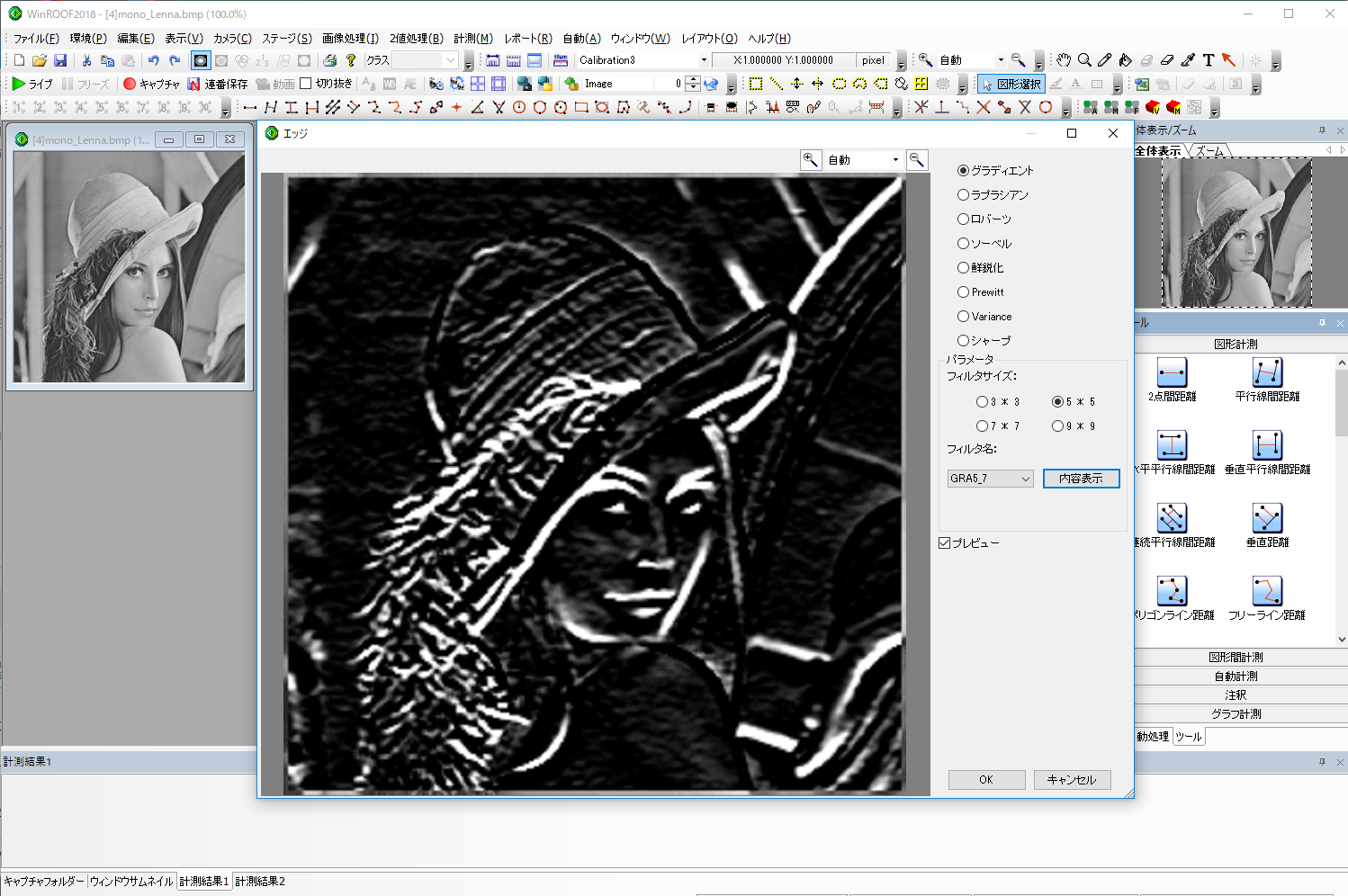1348x896 pixels.
Task: Click the new file icon
Action: pyautogui.click(x=19, y=60)
